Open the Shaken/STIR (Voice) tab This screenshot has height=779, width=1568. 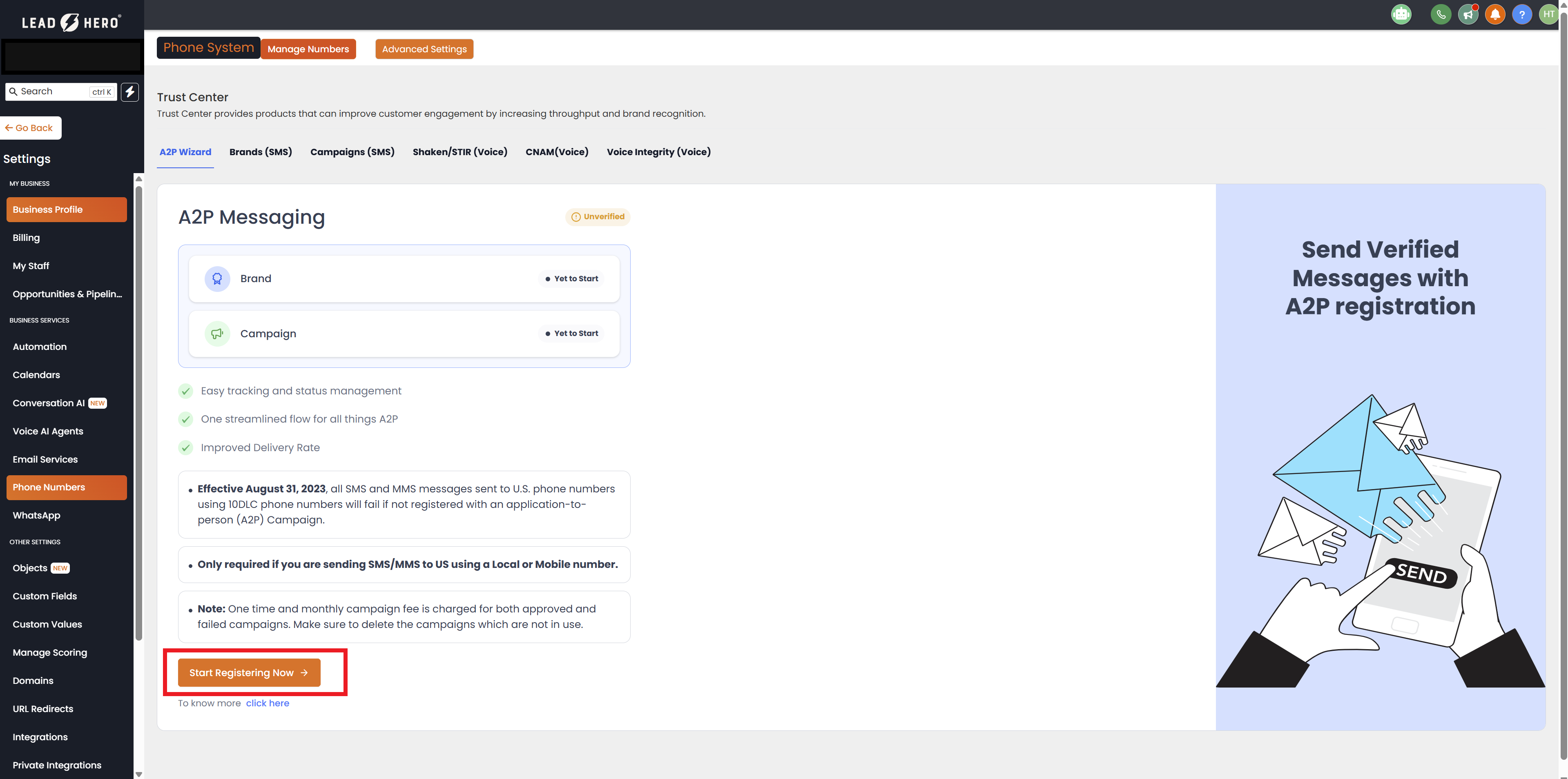pyautogui.click(x=459, y=152)
